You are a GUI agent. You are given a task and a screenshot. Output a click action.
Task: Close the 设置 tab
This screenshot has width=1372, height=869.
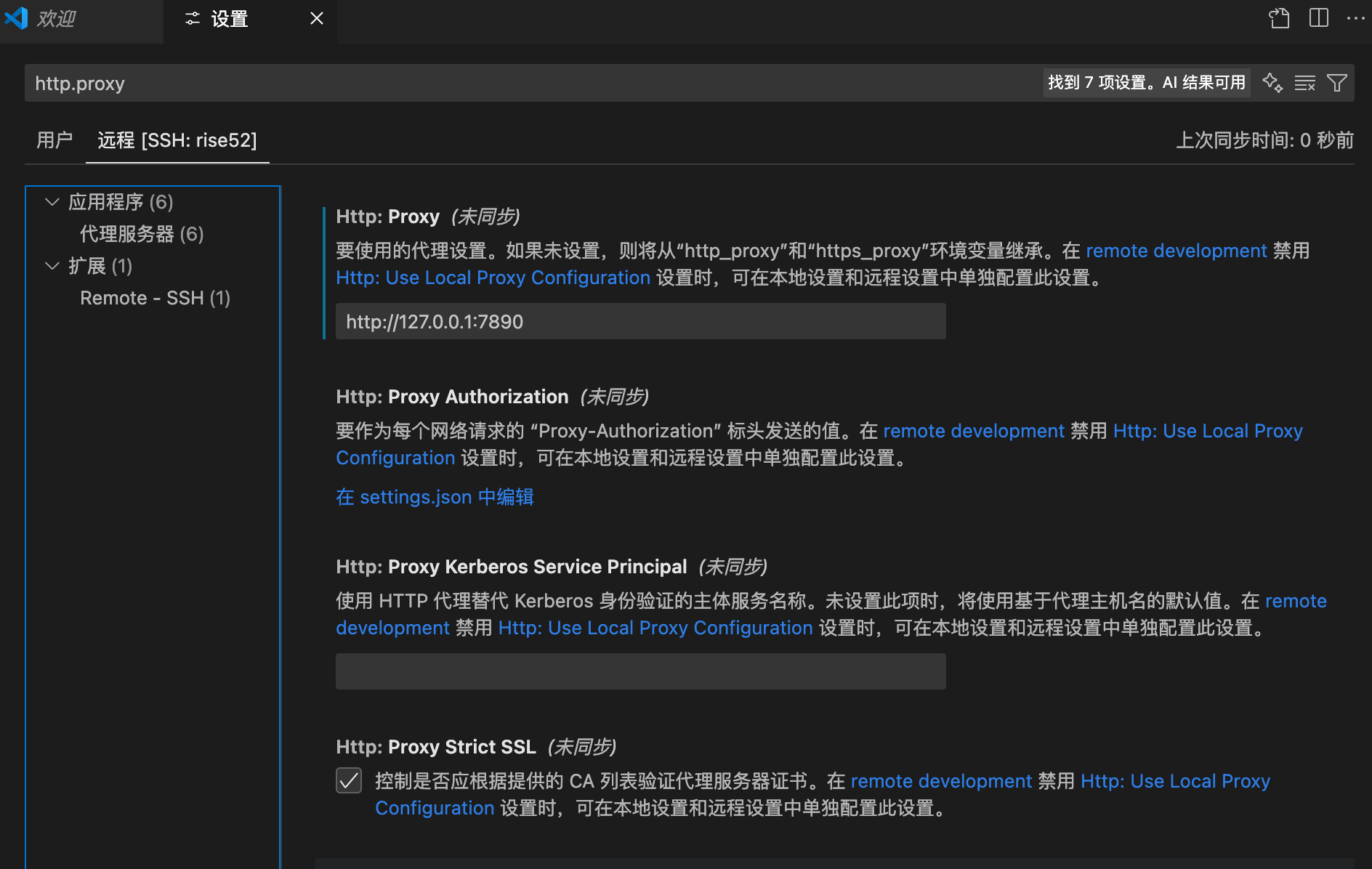pos(315,18)
